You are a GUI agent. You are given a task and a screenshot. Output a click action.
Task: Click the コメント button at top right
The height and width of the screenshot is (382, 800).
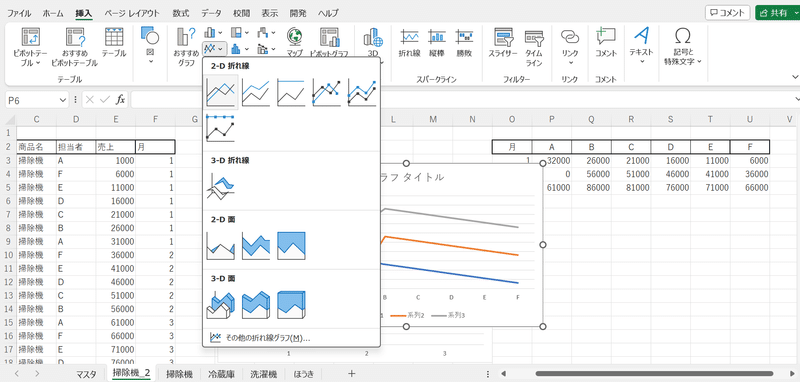pyautogui.click(x=727, y=13)
